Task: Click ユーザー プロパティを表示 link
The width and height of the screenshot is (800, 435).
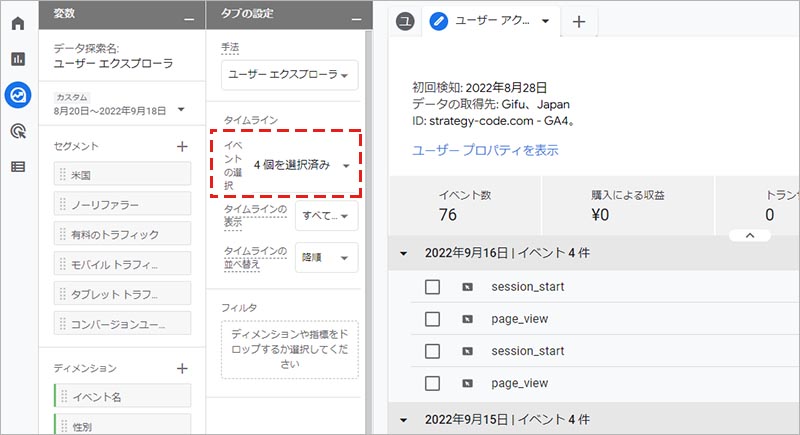Action: click(485, 150)
